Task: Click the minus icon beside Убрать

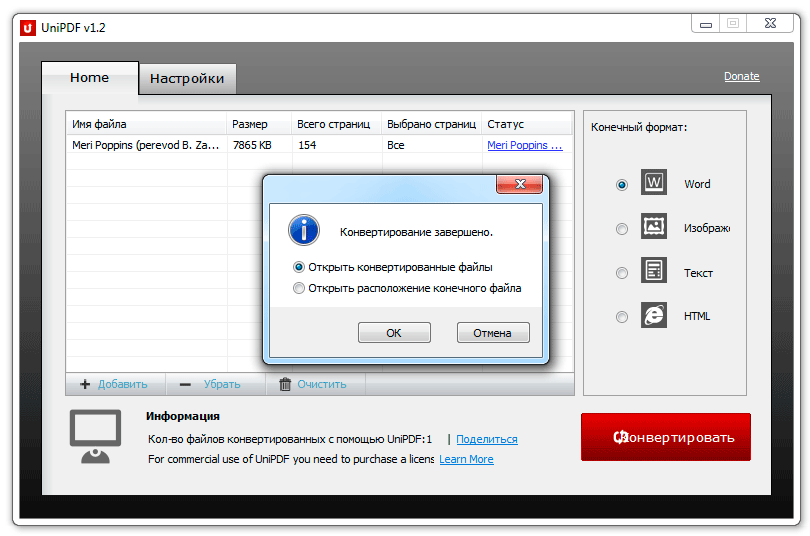Action: pos(185,384)
